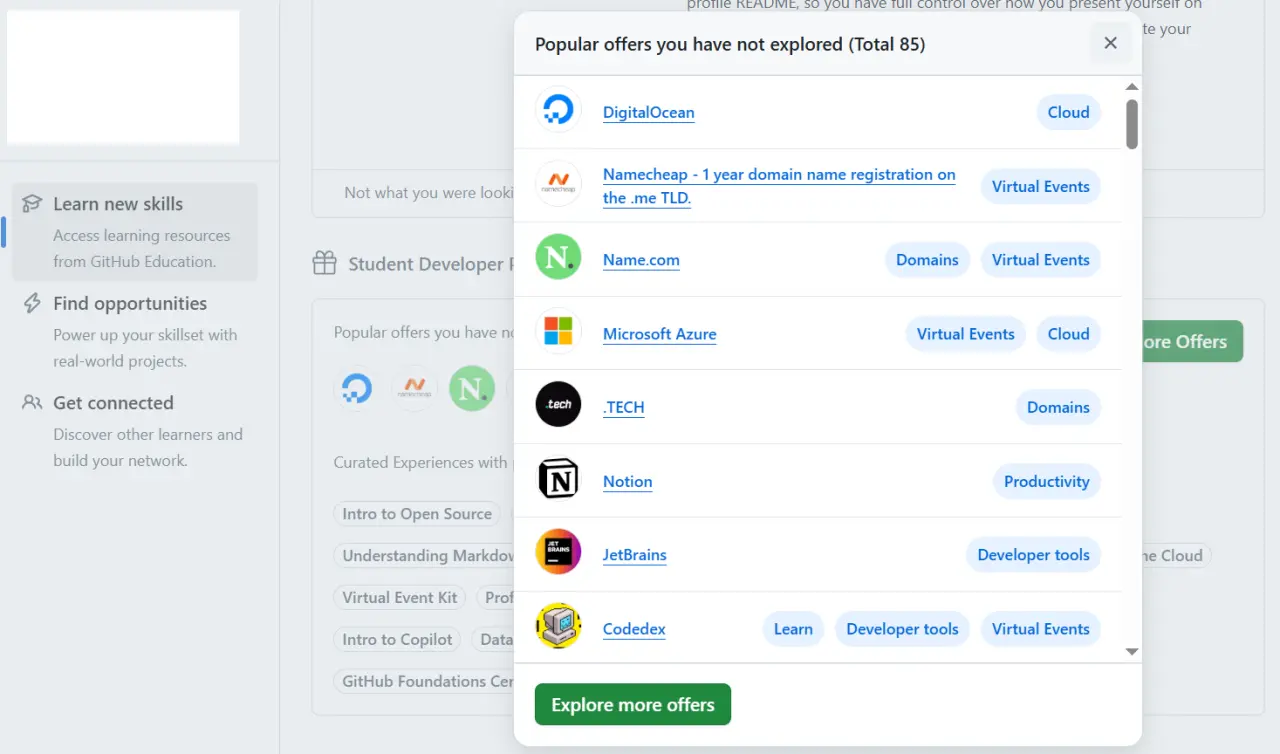Open the DigitalOcean offer link
Viewport: 1280px width, 754px height.
click(x=648, y=113)
